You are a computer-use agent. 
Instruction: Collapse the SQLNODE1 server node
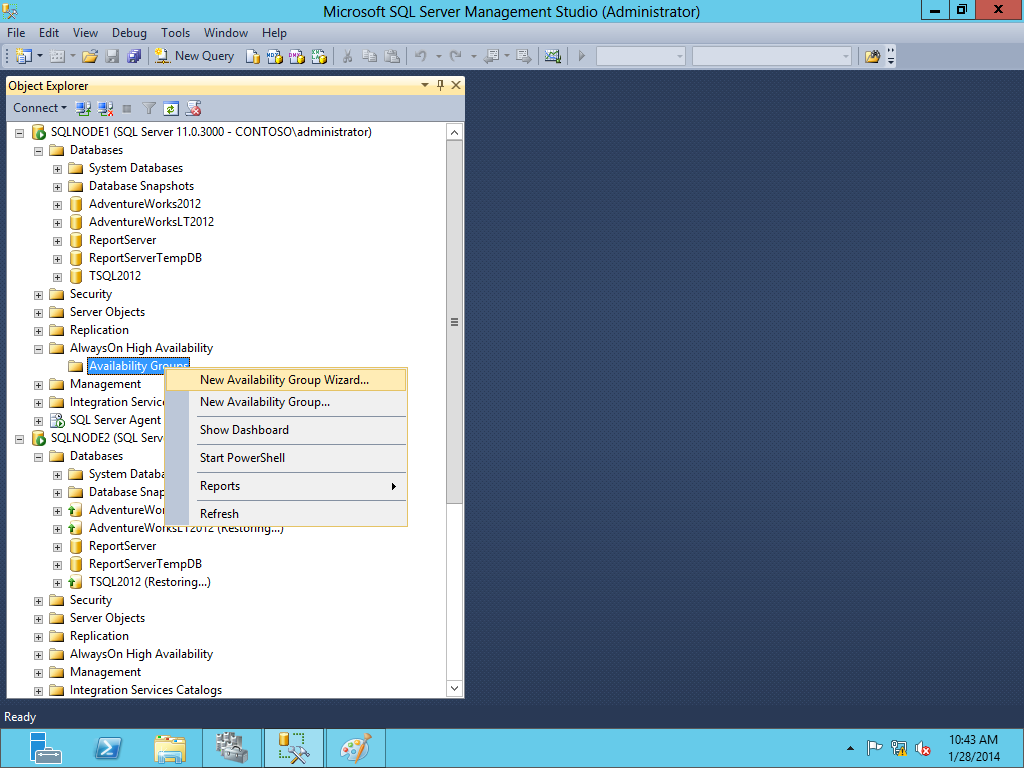click(x=20, y=133)
